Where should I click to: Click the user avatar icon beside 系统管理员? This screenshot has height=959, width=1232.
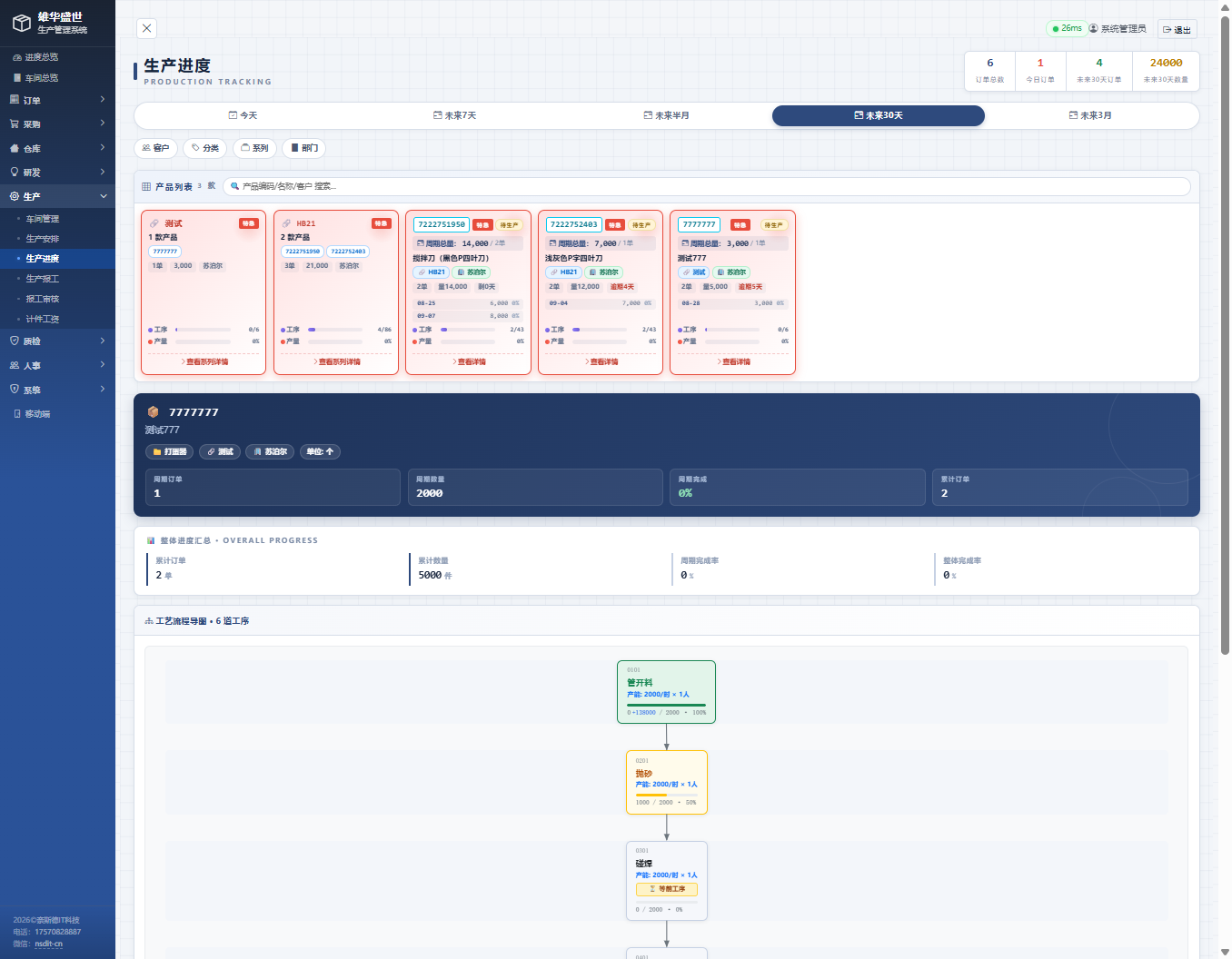tap(1094, 28)
